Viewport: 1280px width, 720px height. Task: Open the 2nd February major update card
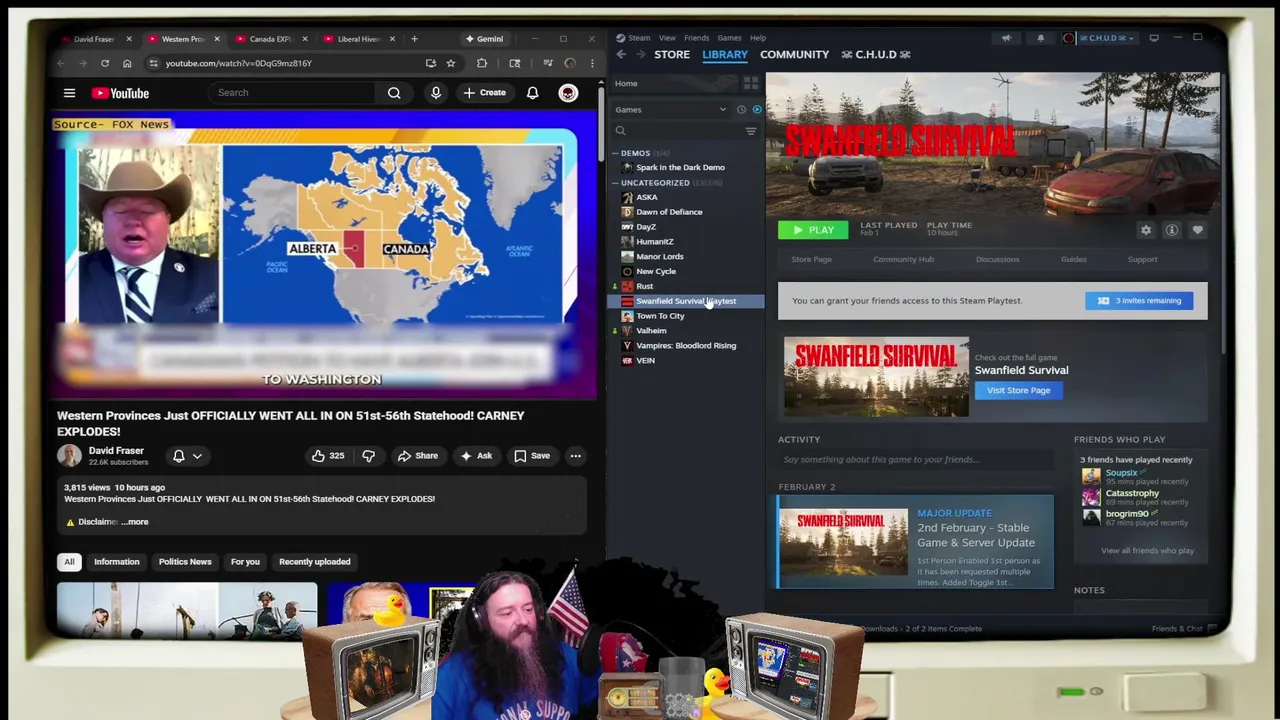(x=915, y=542)
